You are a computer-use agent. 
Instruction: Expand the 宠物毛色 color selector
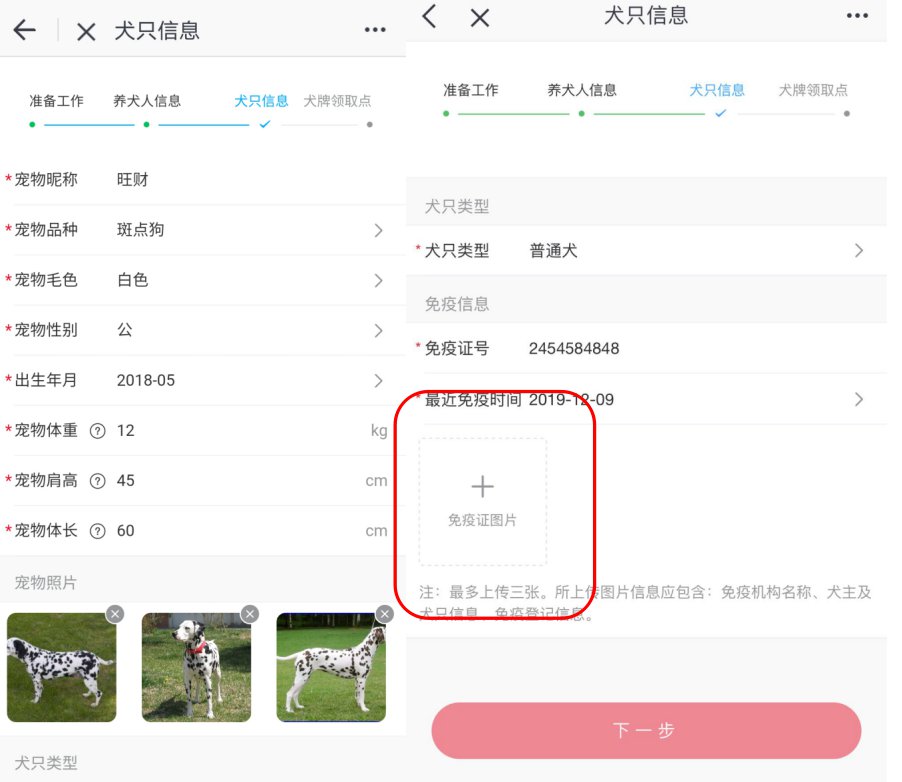click(378, 281)
